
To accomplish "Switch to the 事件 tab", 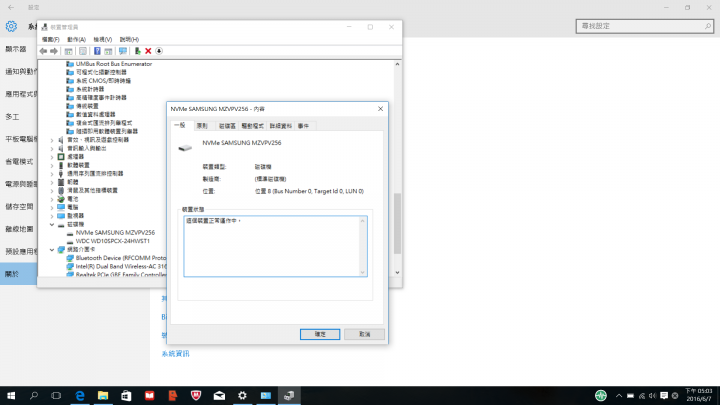I will point(304,126).
